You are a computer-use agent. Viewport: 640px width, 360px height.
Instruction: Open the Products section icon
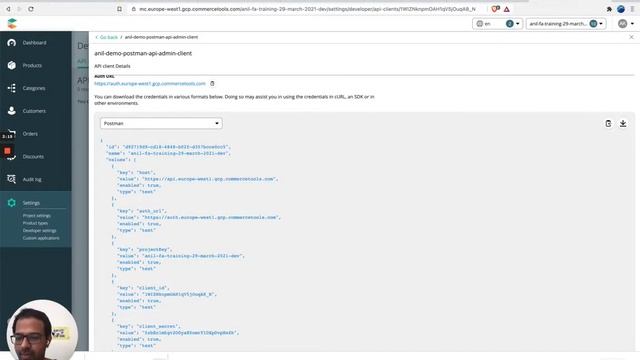(11, 65)
